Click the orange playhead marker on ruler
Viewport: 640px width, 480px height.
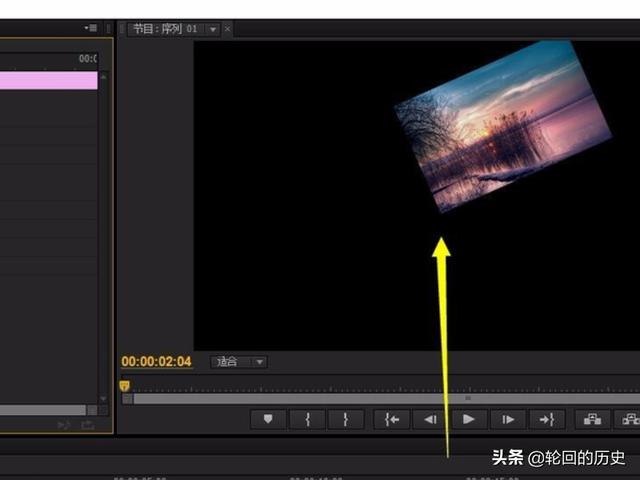(x=124, y=385)
